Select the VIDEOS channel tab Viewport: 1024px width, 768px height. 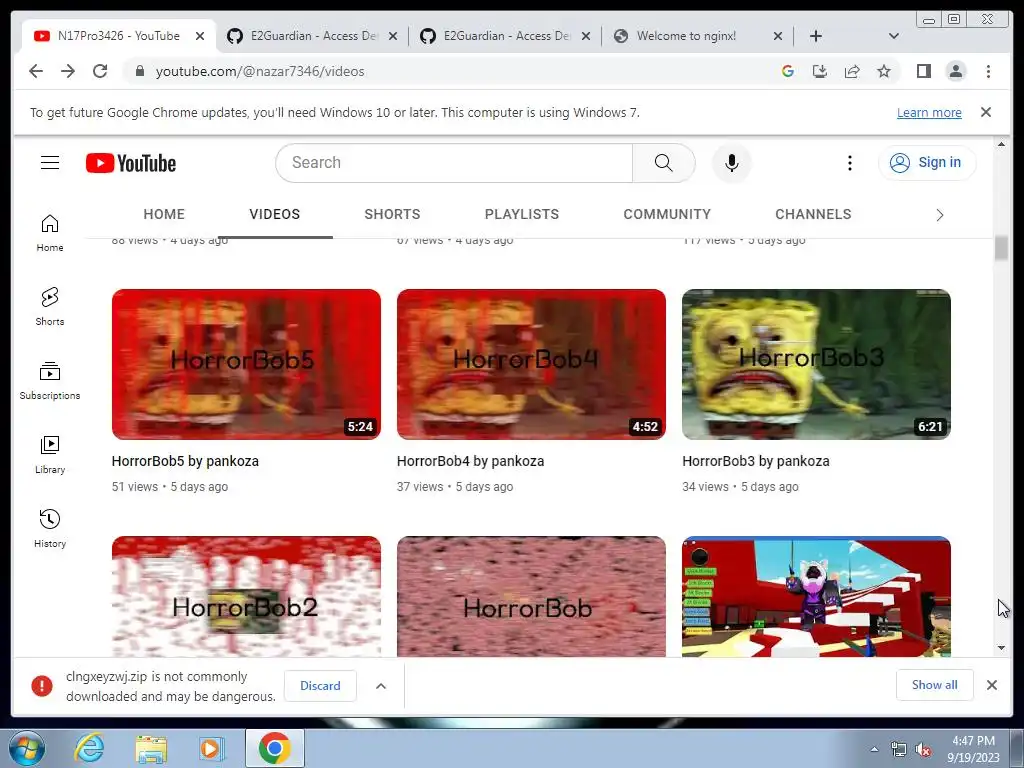point(274,214)
